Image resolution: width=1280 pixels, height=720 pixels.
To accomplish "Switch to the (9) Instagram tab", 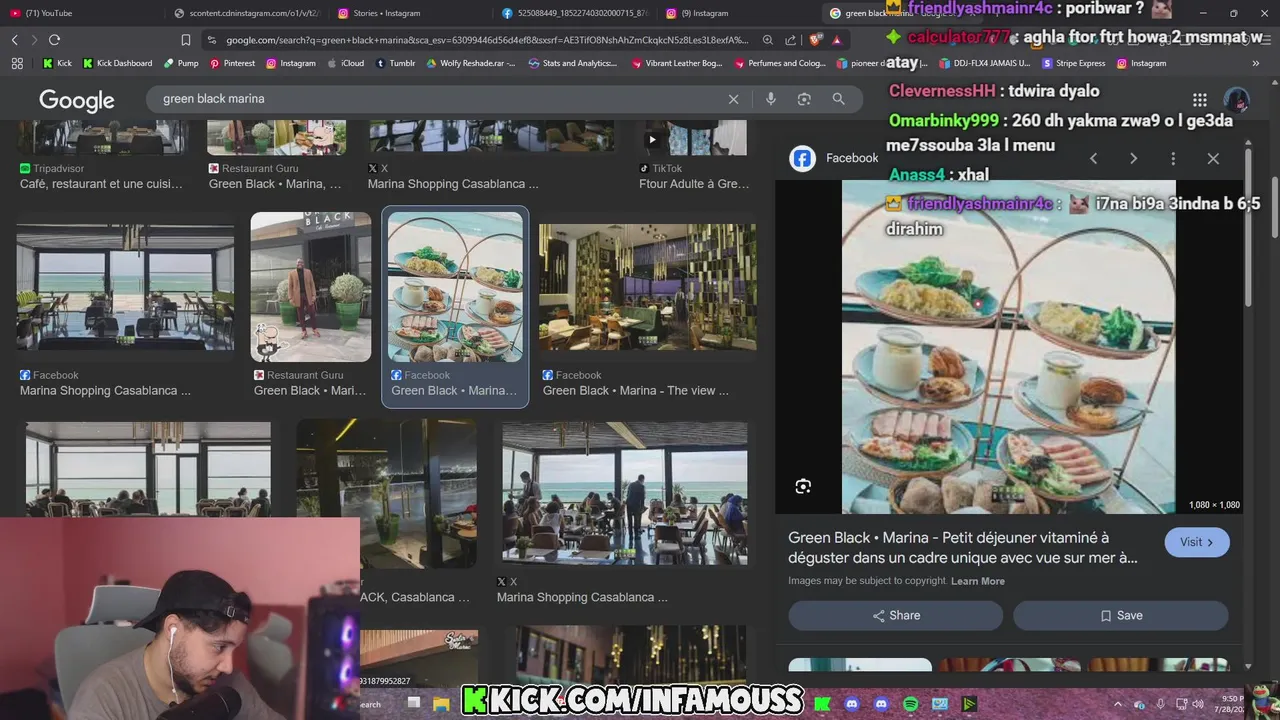I will (740, 13).
